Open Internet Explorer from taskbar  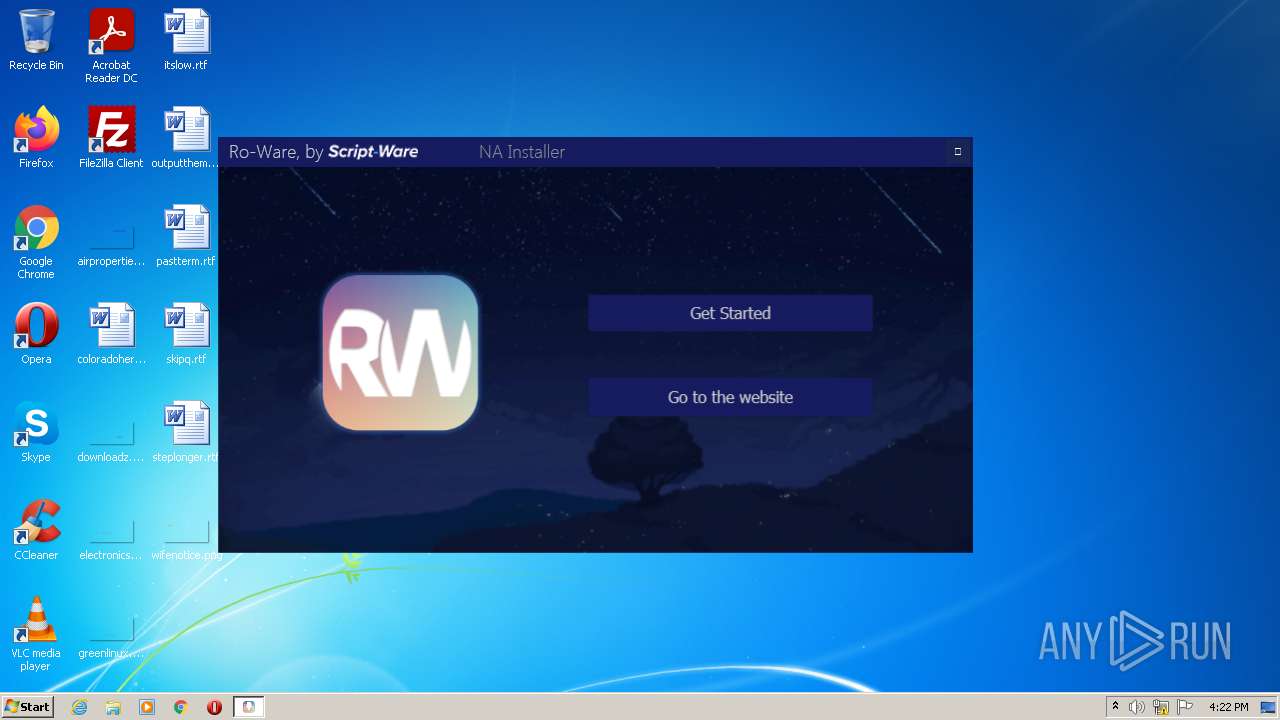click(79, 707)
